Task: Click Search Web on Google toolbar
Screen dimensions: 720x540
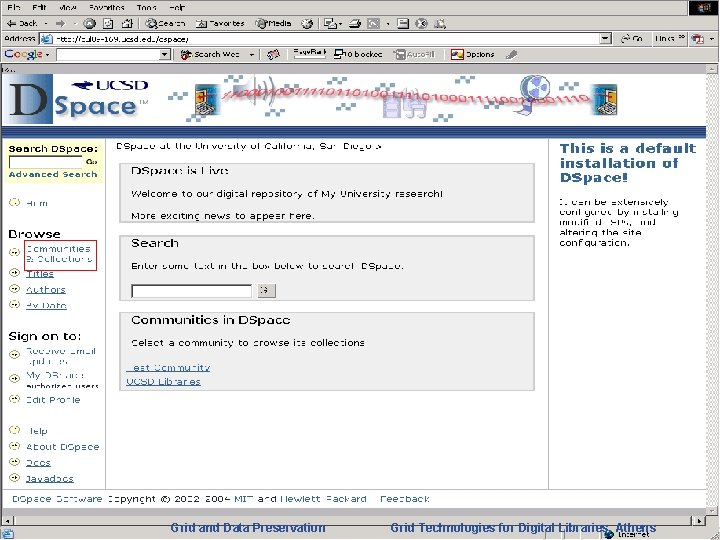Action: (x=210, y=55)
